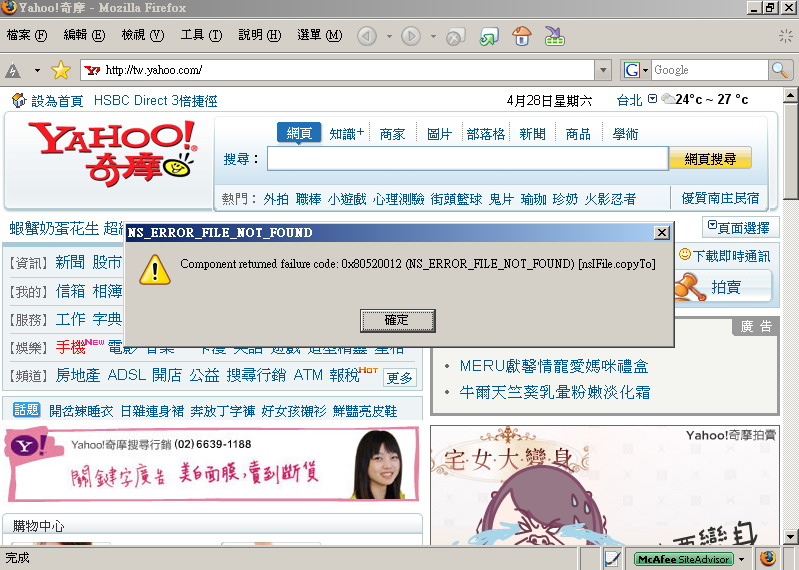The image size is (799, 570).
Task: Click the Yahoo! 奇摩 logo
Action: (113, 153)
